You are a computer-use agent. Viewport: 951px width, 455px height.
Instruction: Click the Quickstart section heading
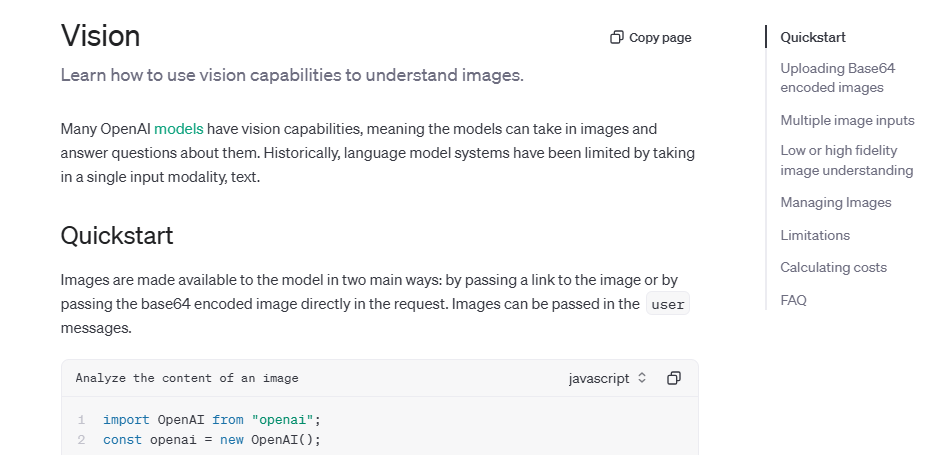click(x=117, y=235)
